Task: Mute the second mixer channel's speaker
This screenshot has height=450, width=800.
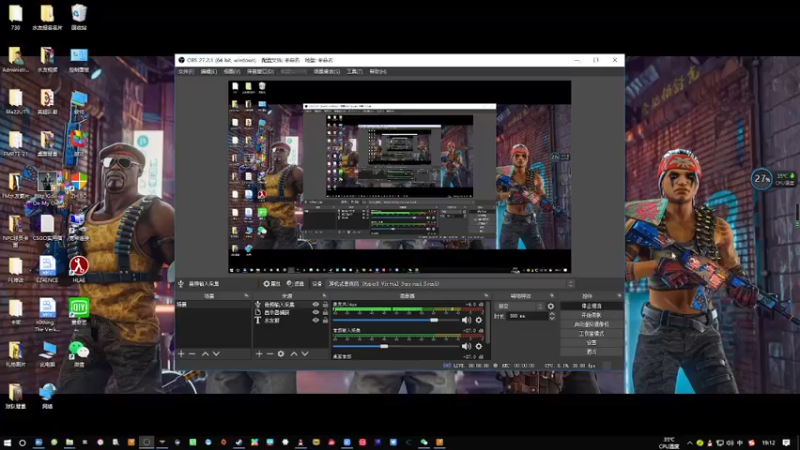Action: [x=466, y=346]
